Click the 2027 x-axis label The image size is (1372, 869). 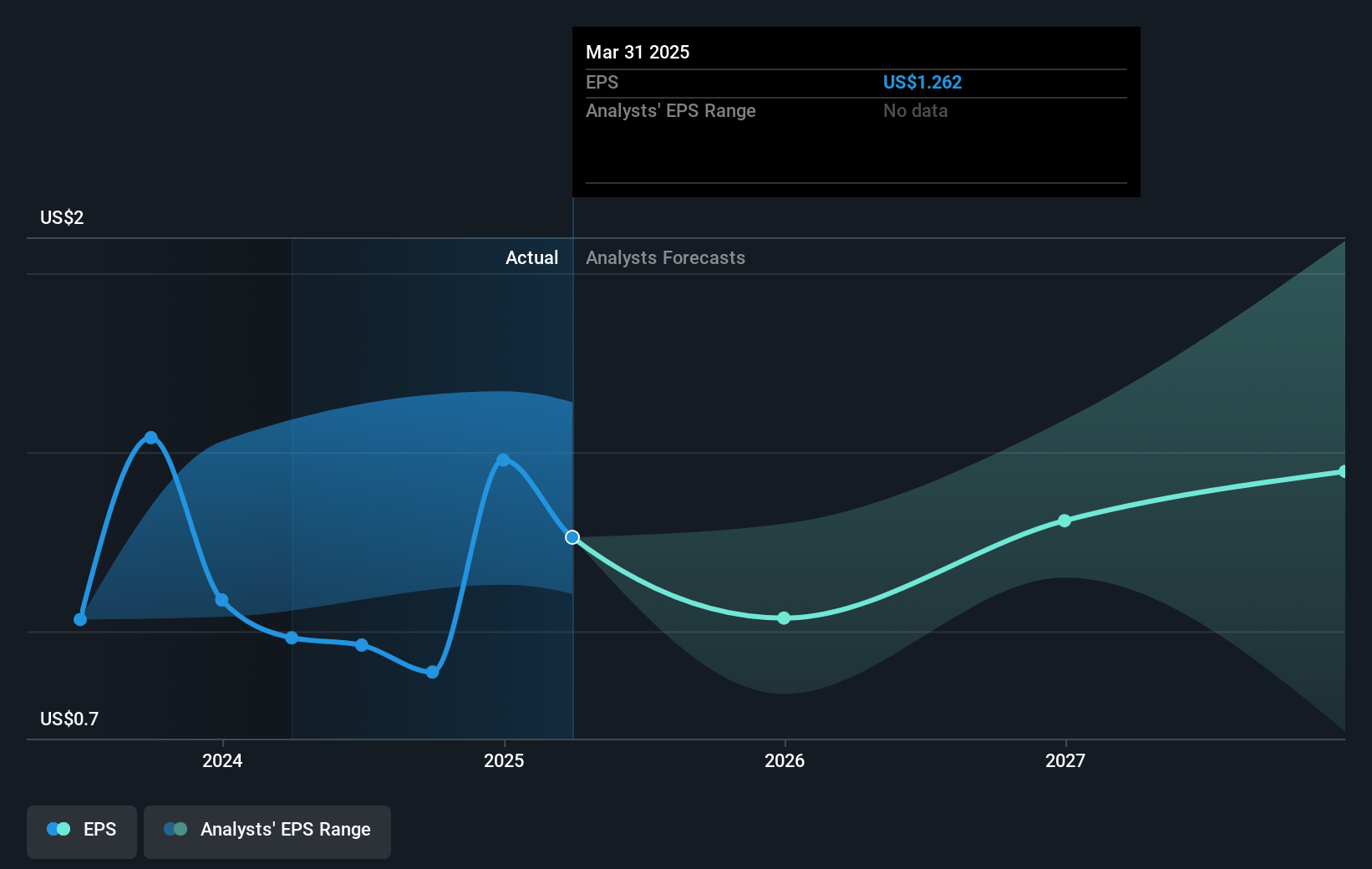point(1065,760)
